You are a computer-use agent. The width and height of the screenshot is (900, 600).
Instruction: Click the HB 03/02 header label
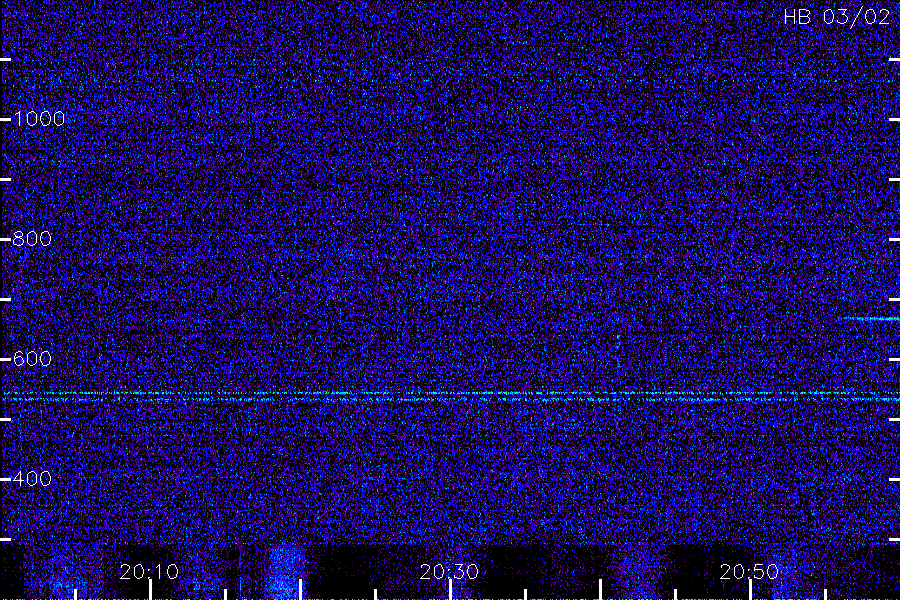[836, 17]
